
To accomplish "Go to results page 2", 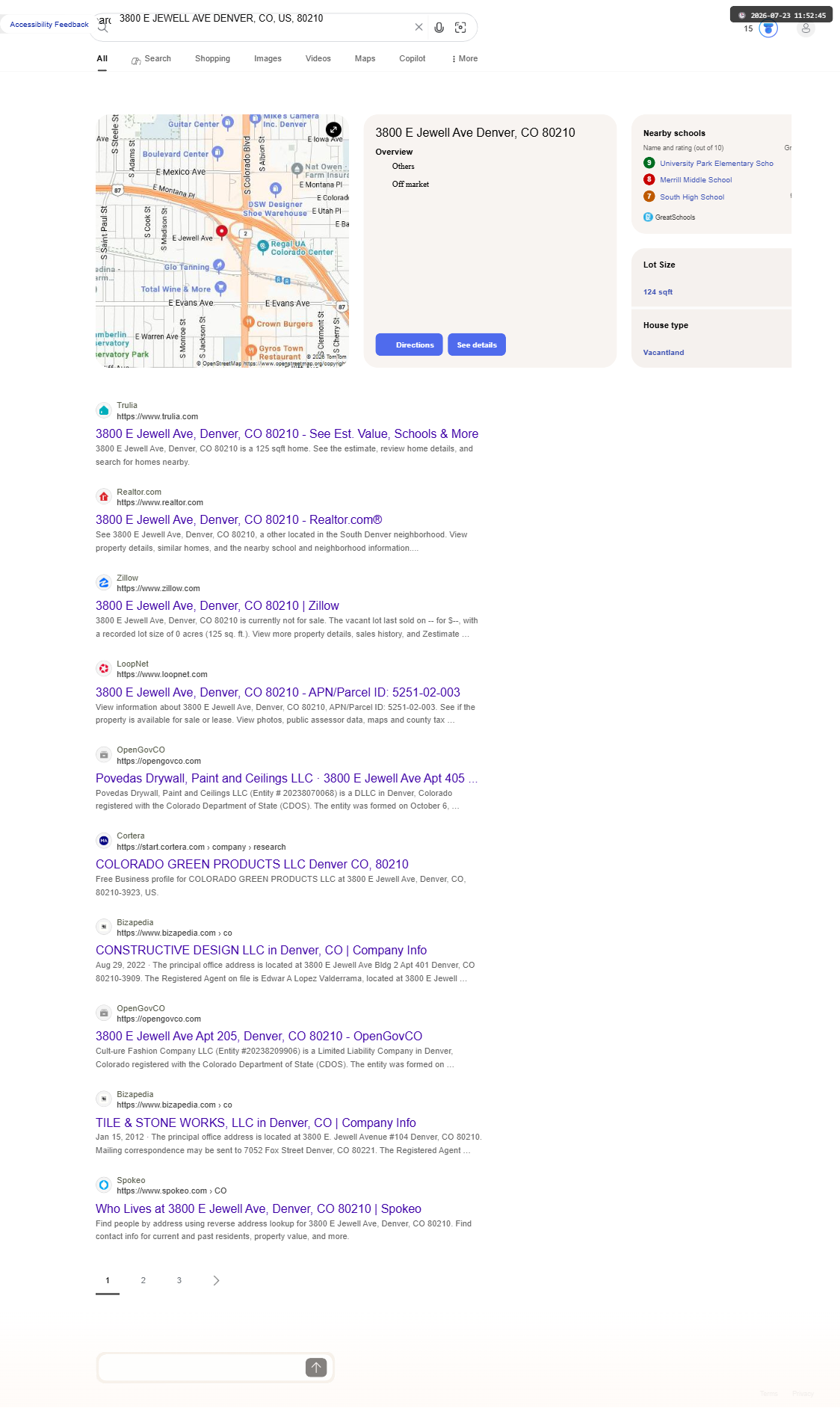I will [143, 1281].
